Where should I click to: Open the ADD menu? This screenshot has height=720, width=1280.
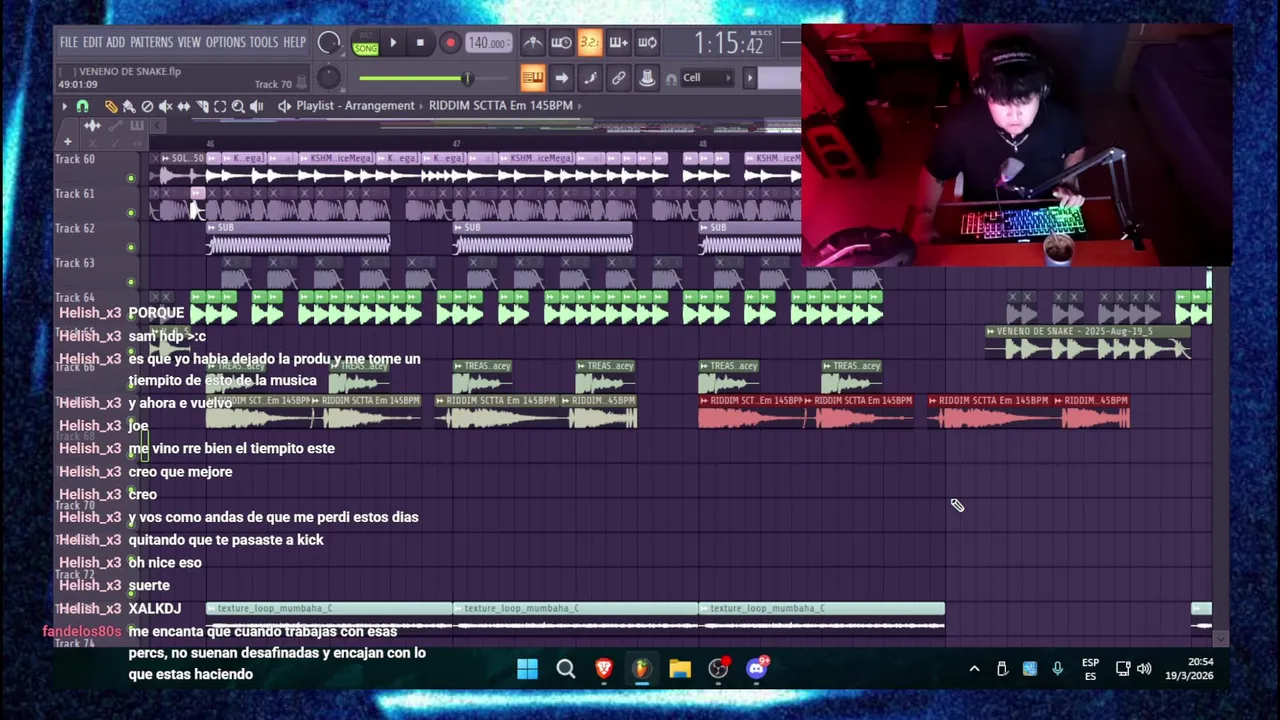(115, 43)
